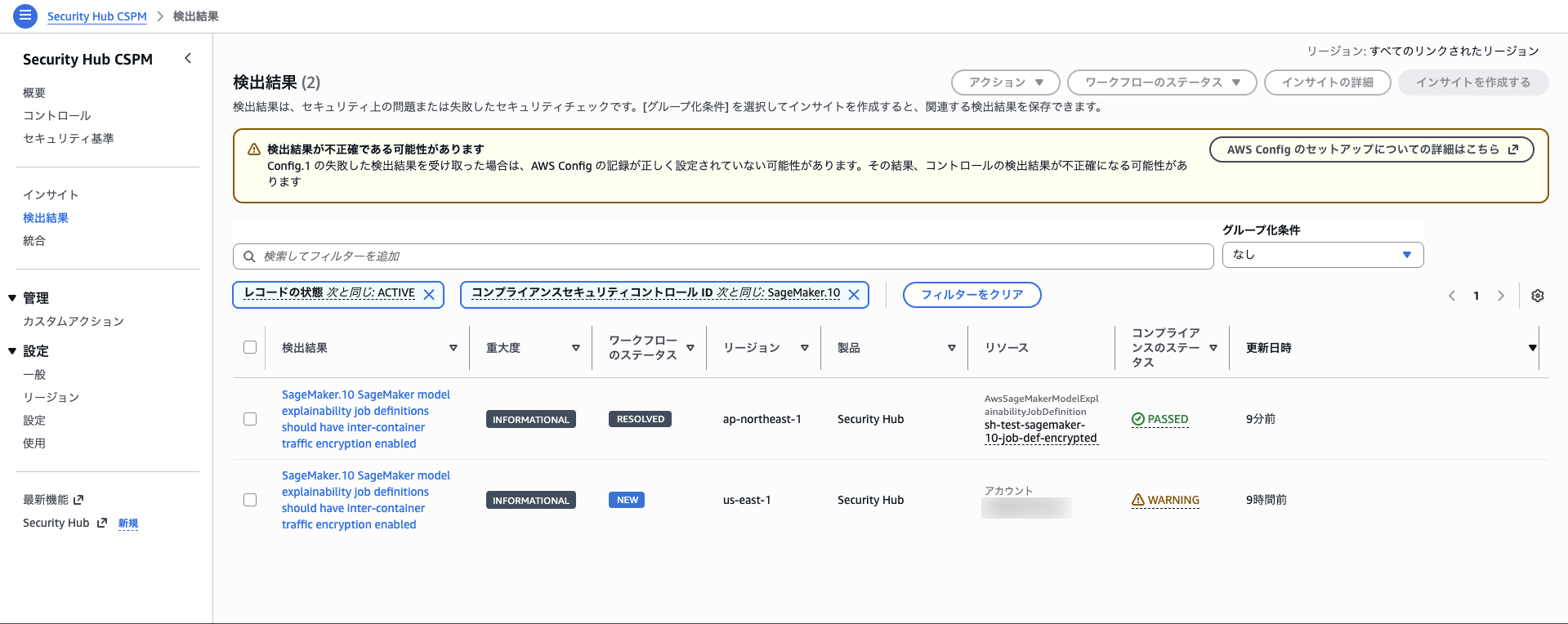Open the SageMaker.10 finding for us-east-1

coord(366,500)
